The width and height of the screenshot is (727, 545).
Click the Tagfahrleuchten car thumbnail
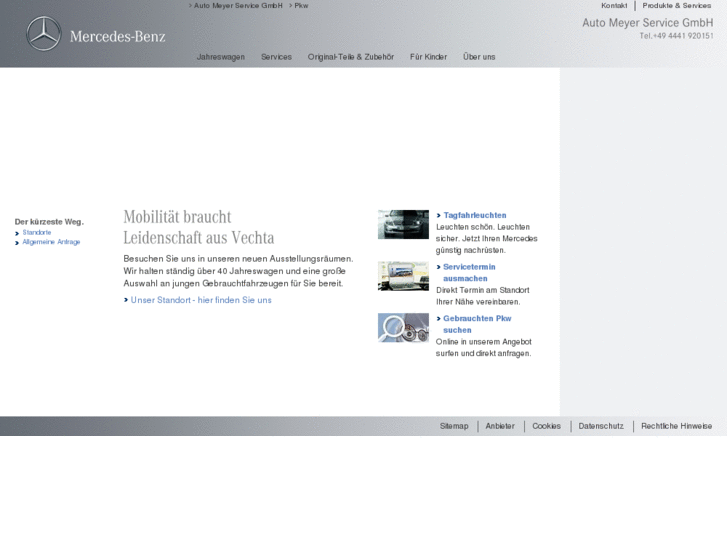point(403,224)
